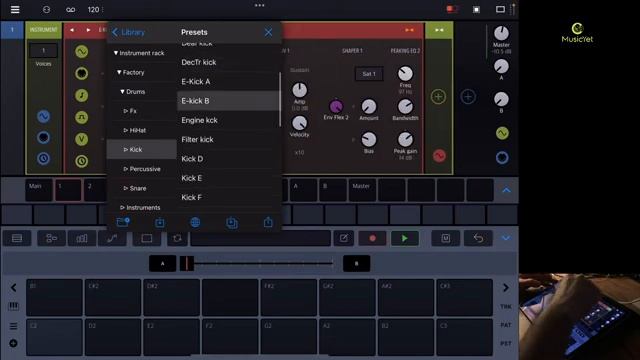Collapse panel with blue up chevron

coord(506,190)
